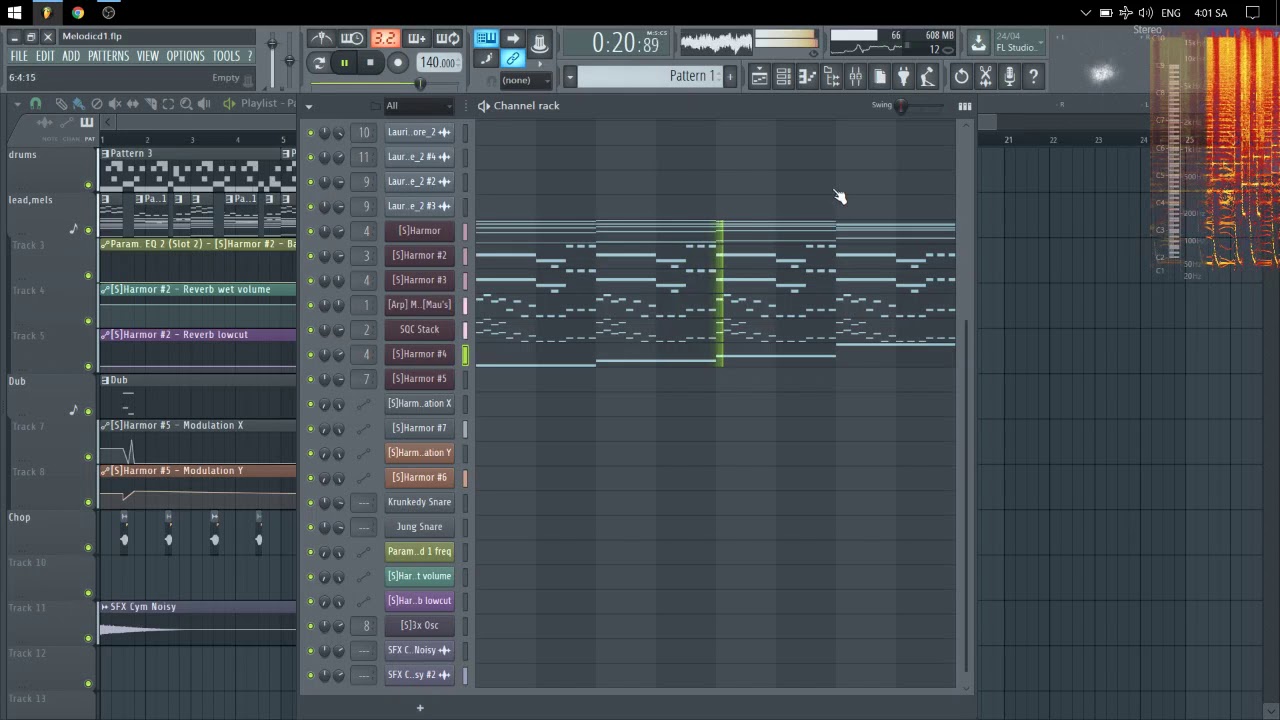Expand the Playlist options menu arrow
The height and width of the screenshot is (720, 1280).
point(17,104)
